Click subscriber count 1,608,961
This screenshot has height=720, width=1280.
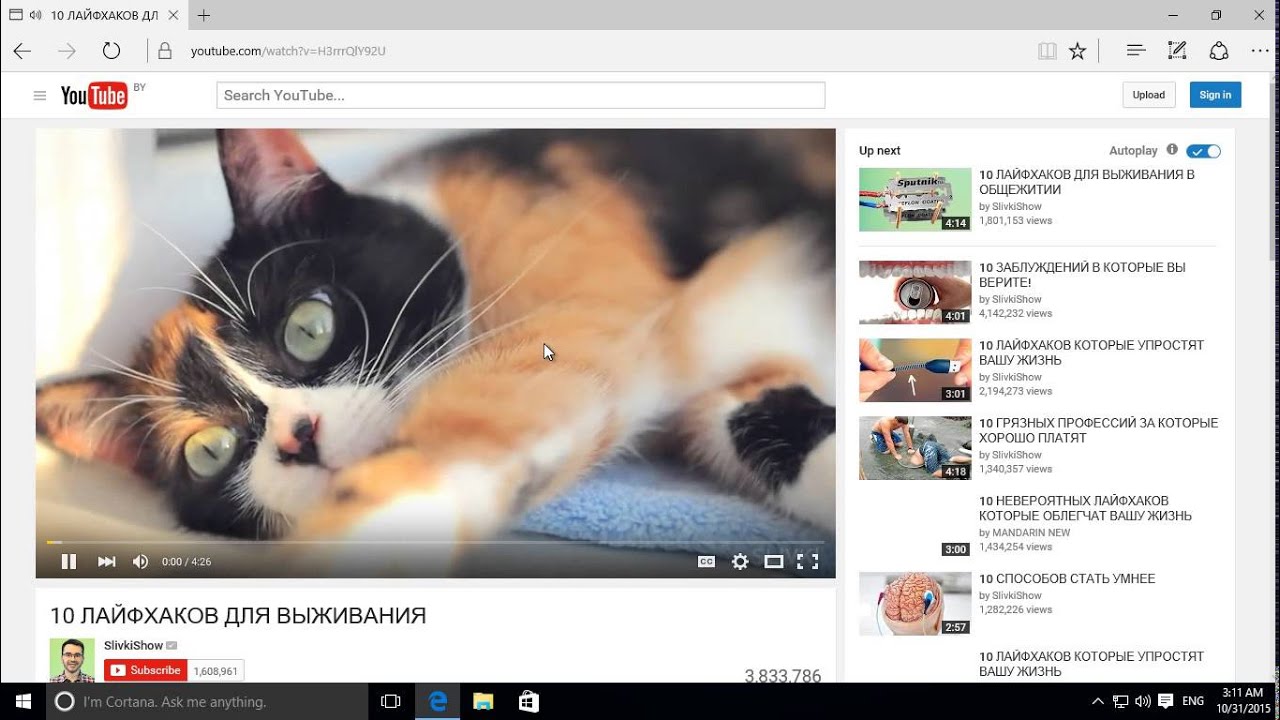(215, 671)
